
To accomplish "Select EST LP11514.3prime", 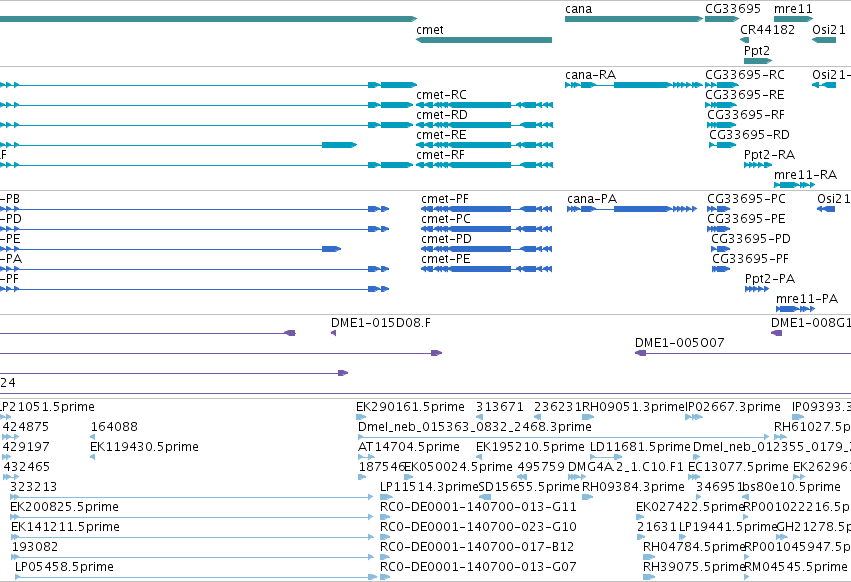I will coord(386,497).
